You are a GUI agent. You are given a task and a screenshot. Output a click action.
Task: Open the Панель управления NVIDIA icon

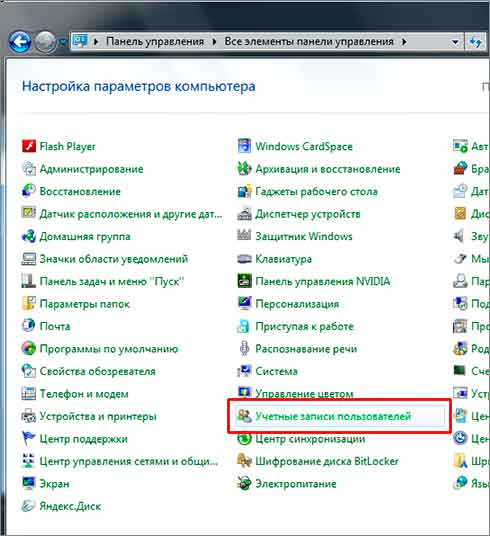[x=244, y=281]
